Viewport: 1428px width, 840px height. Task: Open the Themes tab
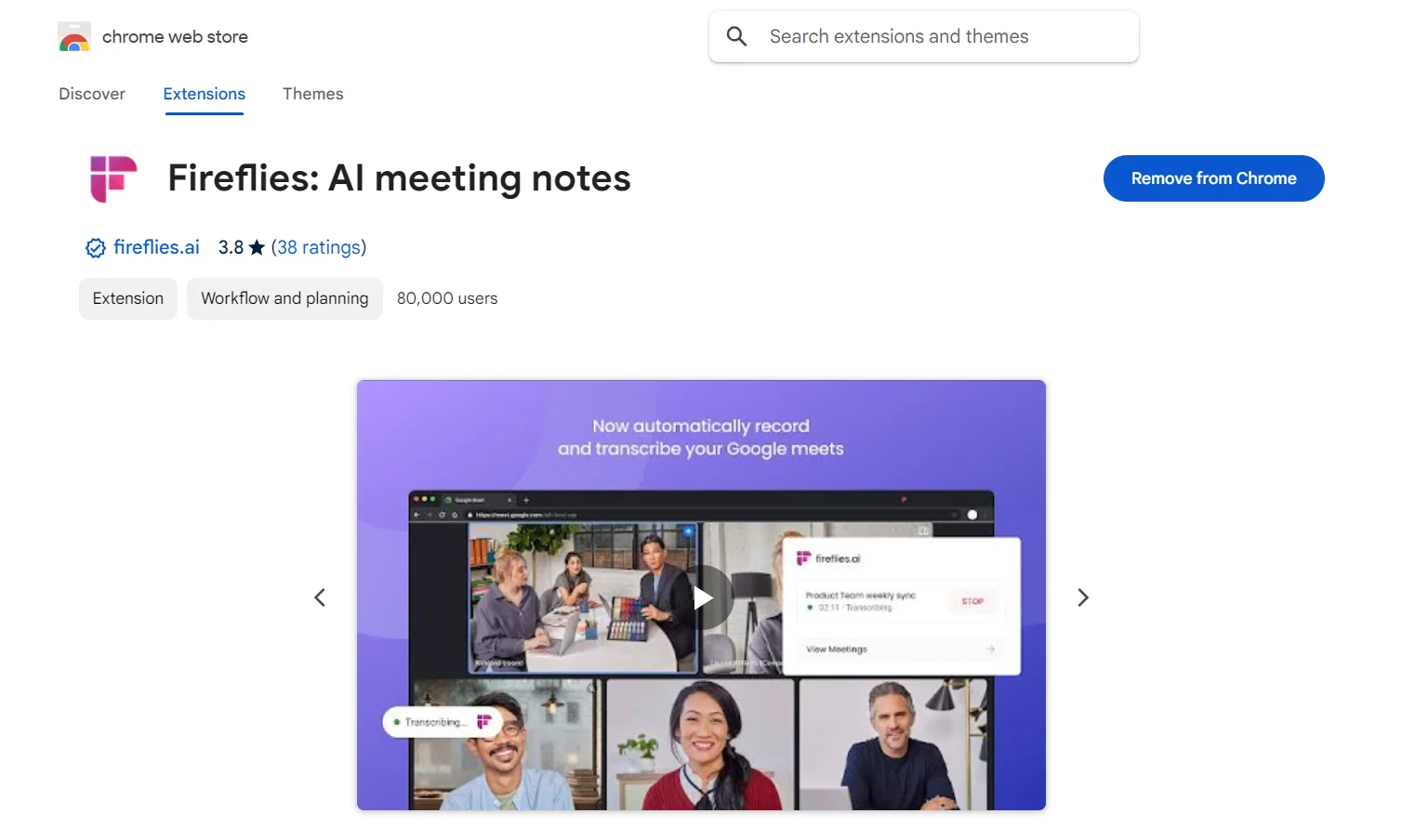point(313,94)
